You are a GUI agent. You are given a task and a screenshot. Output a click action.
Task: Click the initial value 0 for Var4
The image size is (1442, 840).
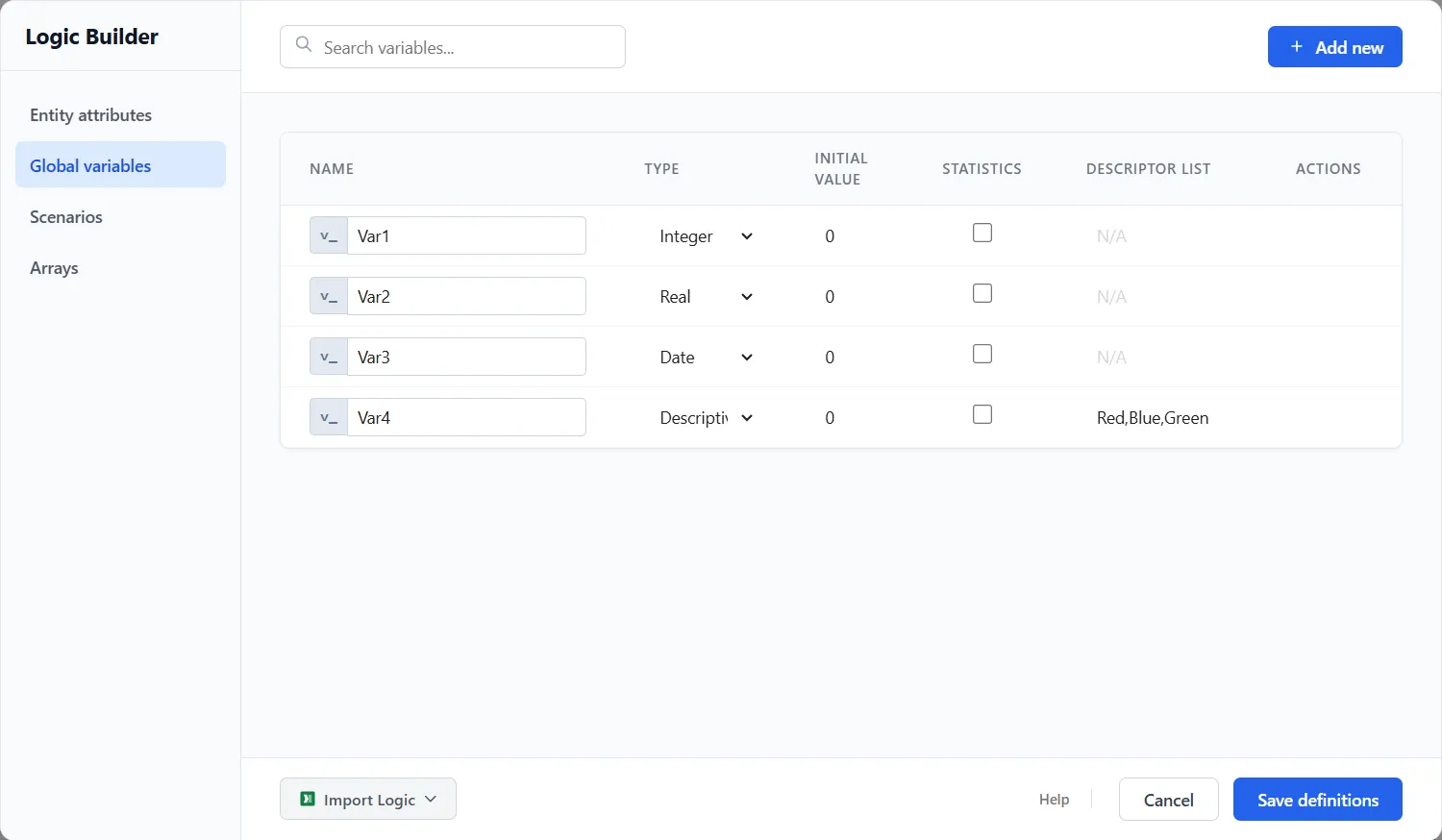pos(830,418)
